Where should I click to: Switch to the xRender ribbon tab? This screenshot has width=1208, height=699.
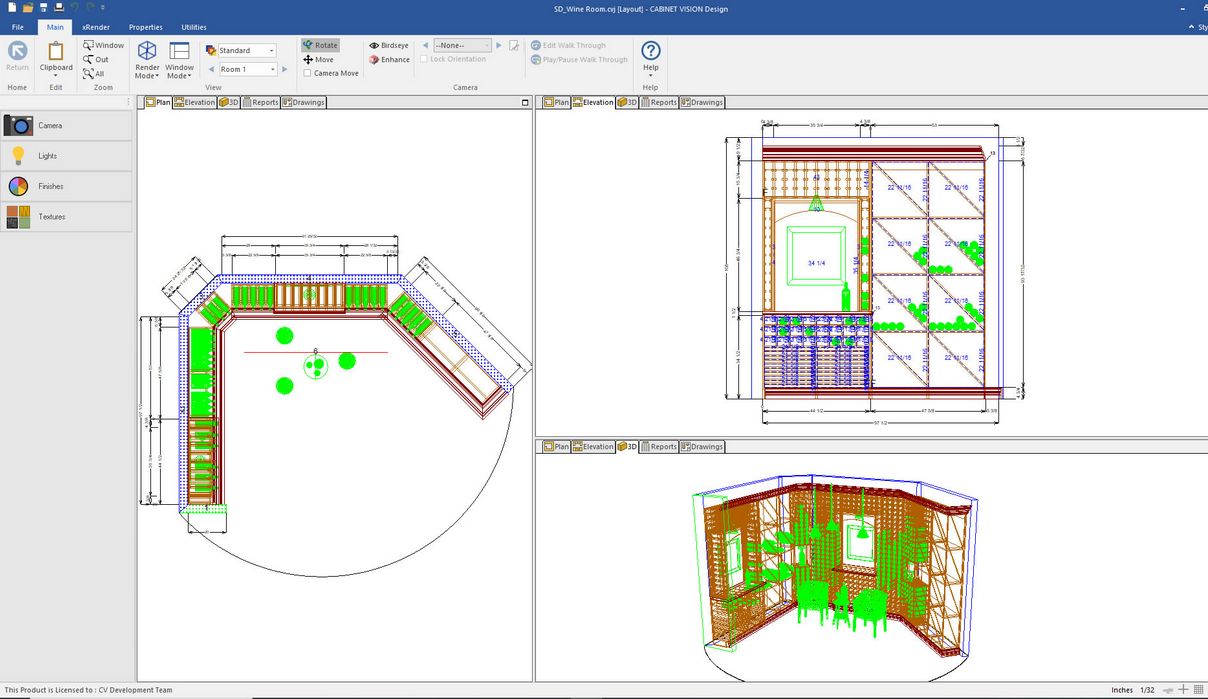[x=96, y=27]
